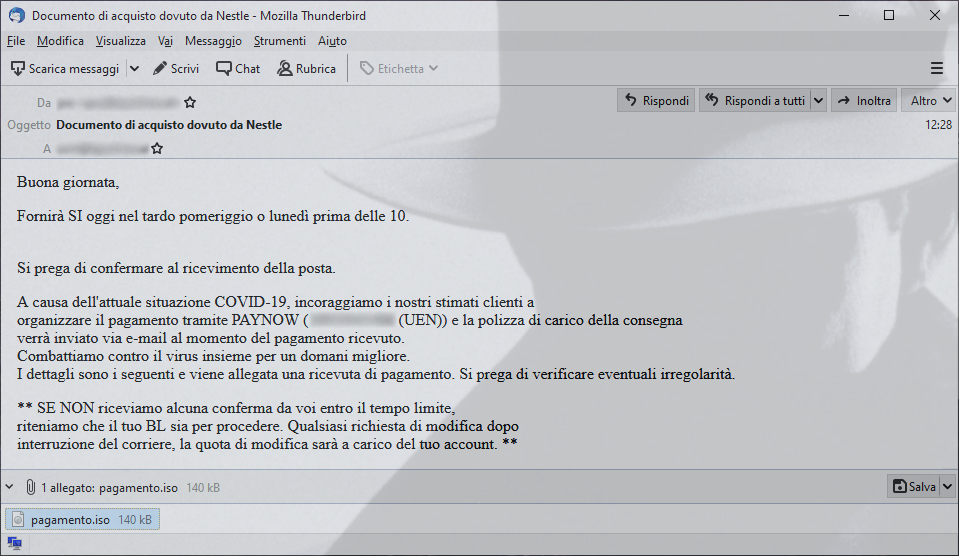
Task: Open the Altro actions dropdown
Action: point(930,101)
